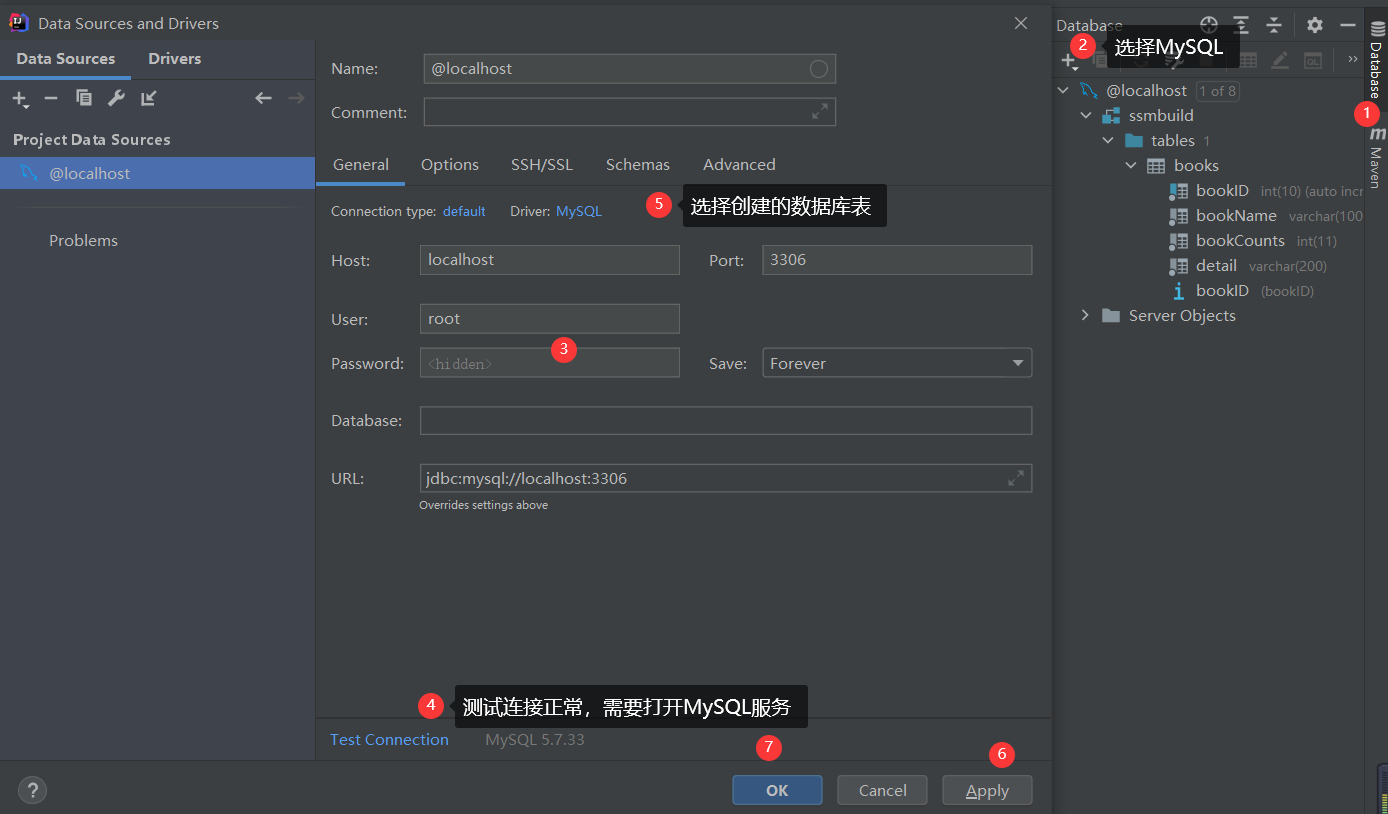This screenshot has height=814, width=1388.
Task: Show more Database toolbar actions
Action: point(1353,59)
